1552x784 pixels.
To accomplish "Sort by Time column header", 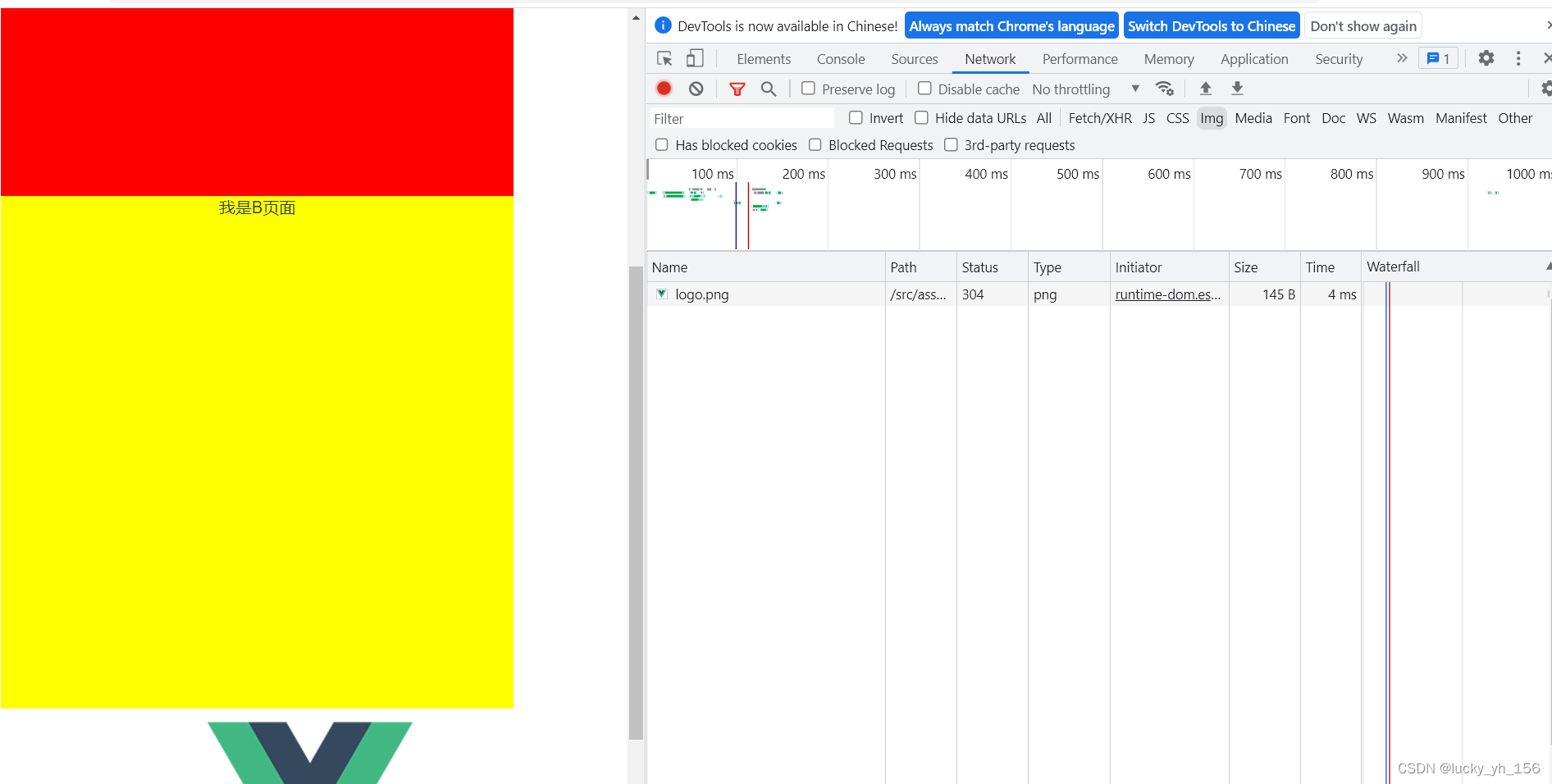I will pyautogui.click(x=1331, y=267).
